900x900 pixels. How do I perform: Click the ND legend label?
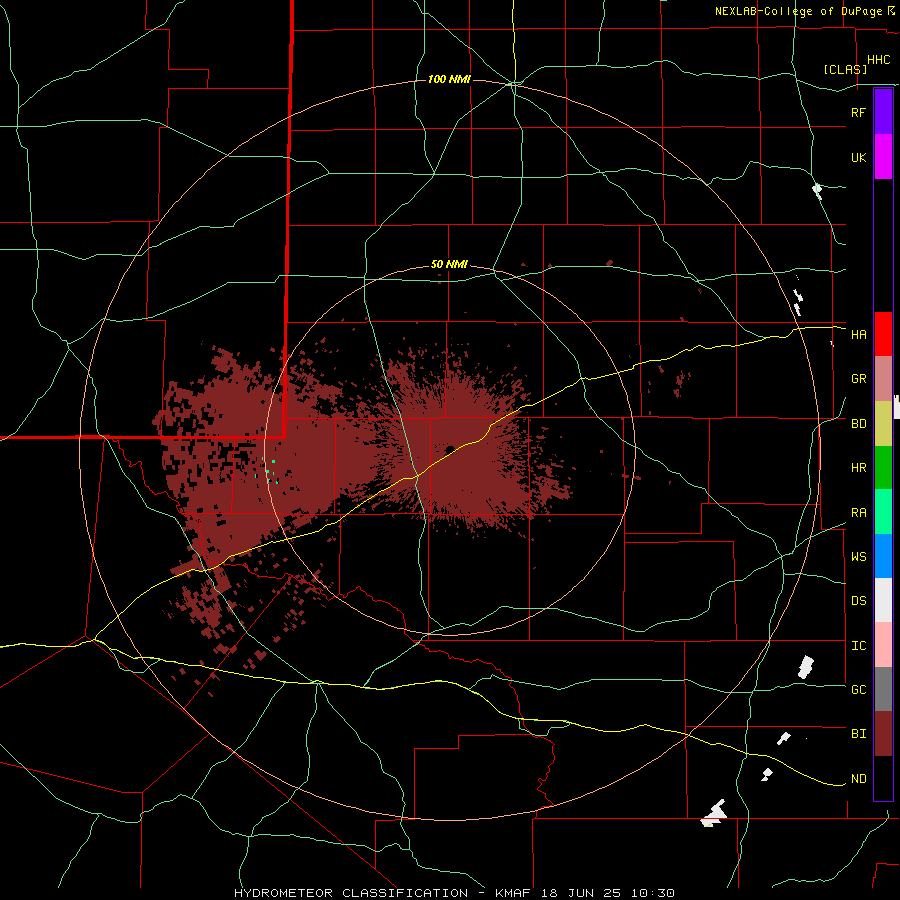point(858,779)
